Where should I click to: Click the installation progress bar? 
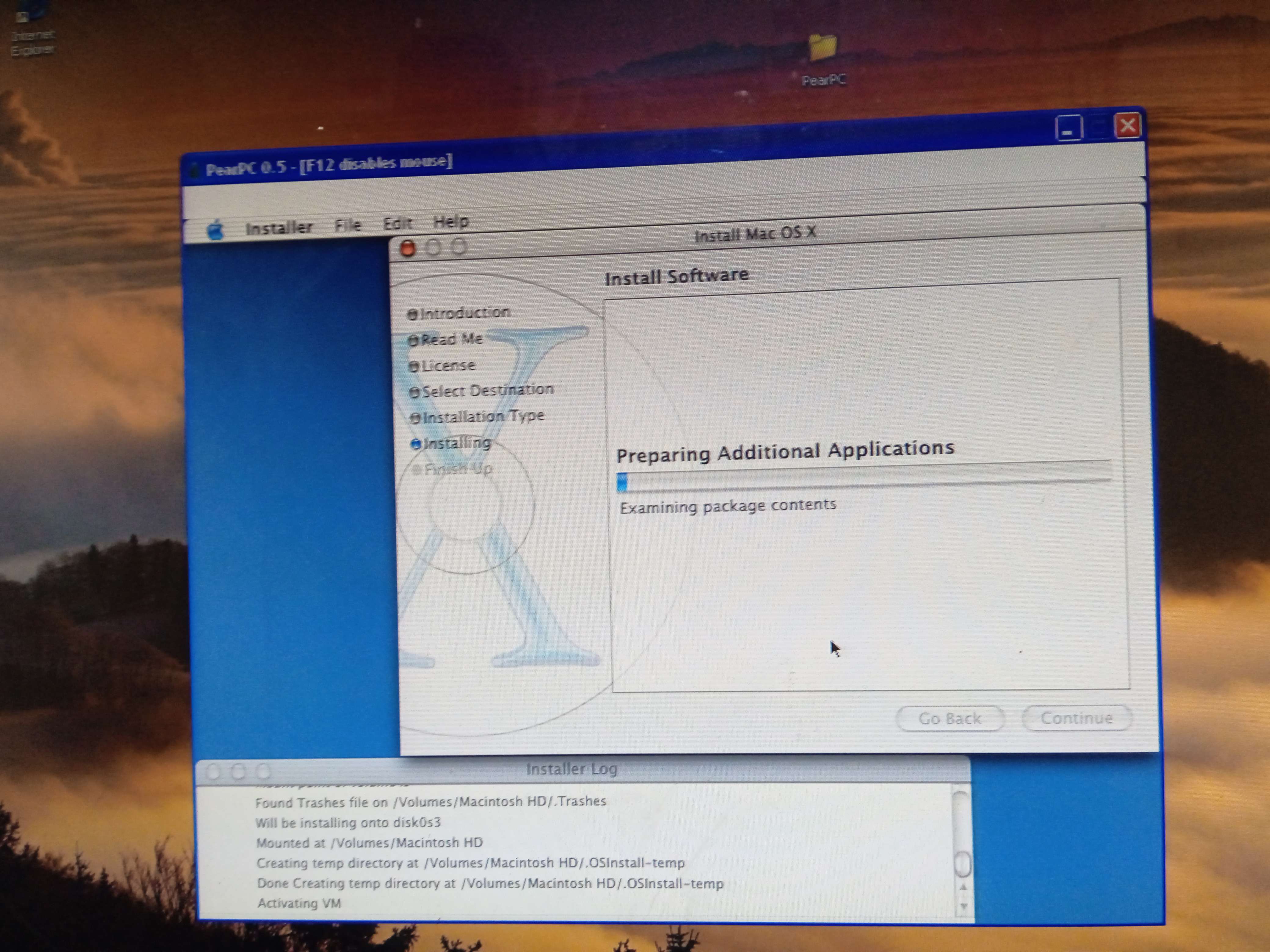click(x=863, y=476)
